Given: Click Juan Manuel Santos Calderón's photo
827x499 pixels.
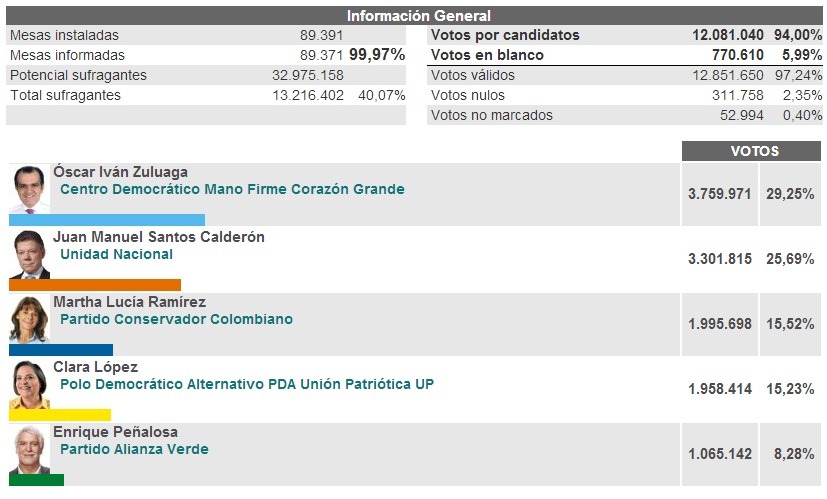Looking at the screenshot, I should pos(30,254).
